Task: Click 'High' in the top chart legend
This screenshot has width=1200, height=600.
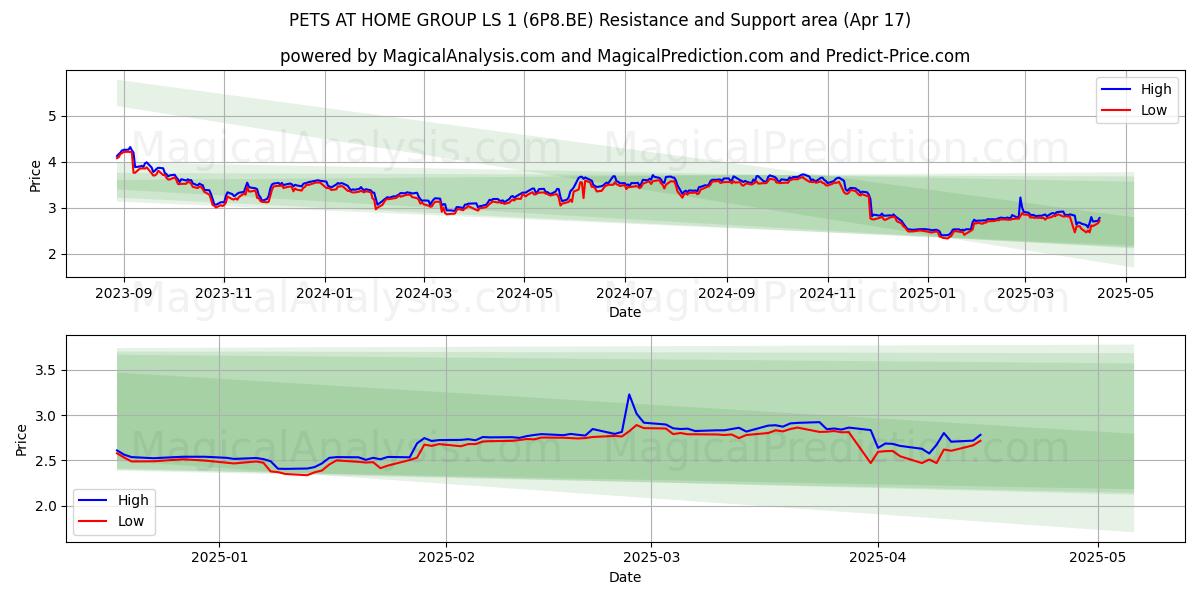Action: 1156,89
